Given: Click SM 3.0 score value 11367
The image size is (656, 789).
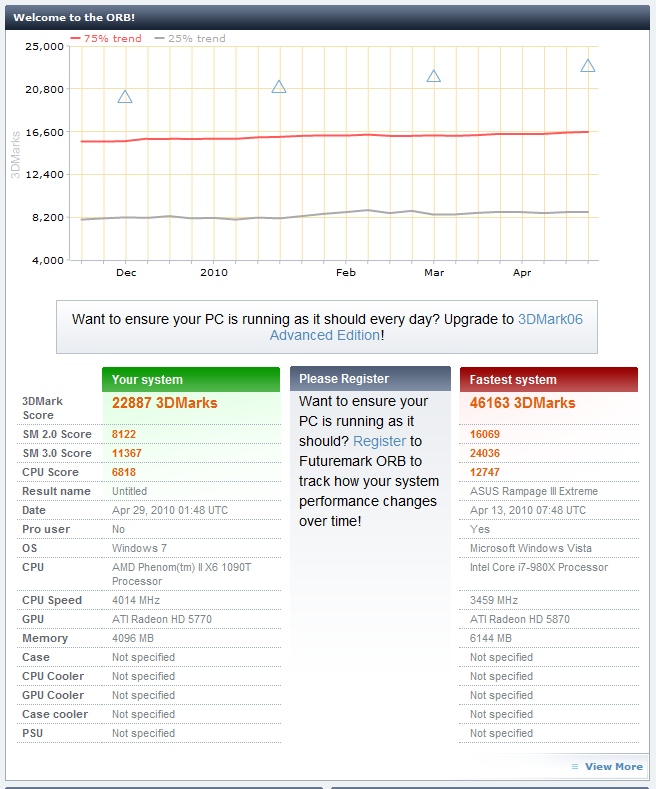Looking at the screenshot, I should click(x=127, y=453).
